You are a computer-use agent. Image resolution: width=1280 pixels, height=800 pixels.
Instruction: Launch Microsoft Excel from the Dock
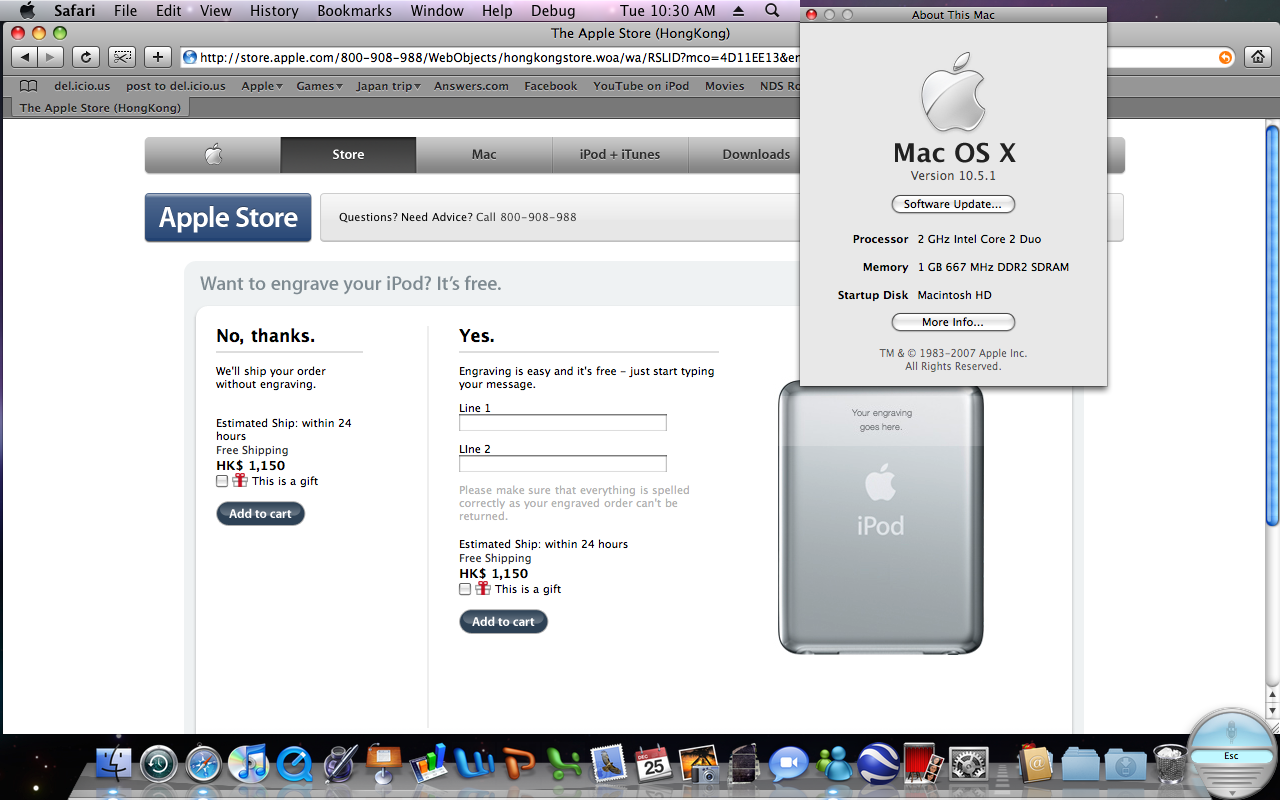pos(563,765)
